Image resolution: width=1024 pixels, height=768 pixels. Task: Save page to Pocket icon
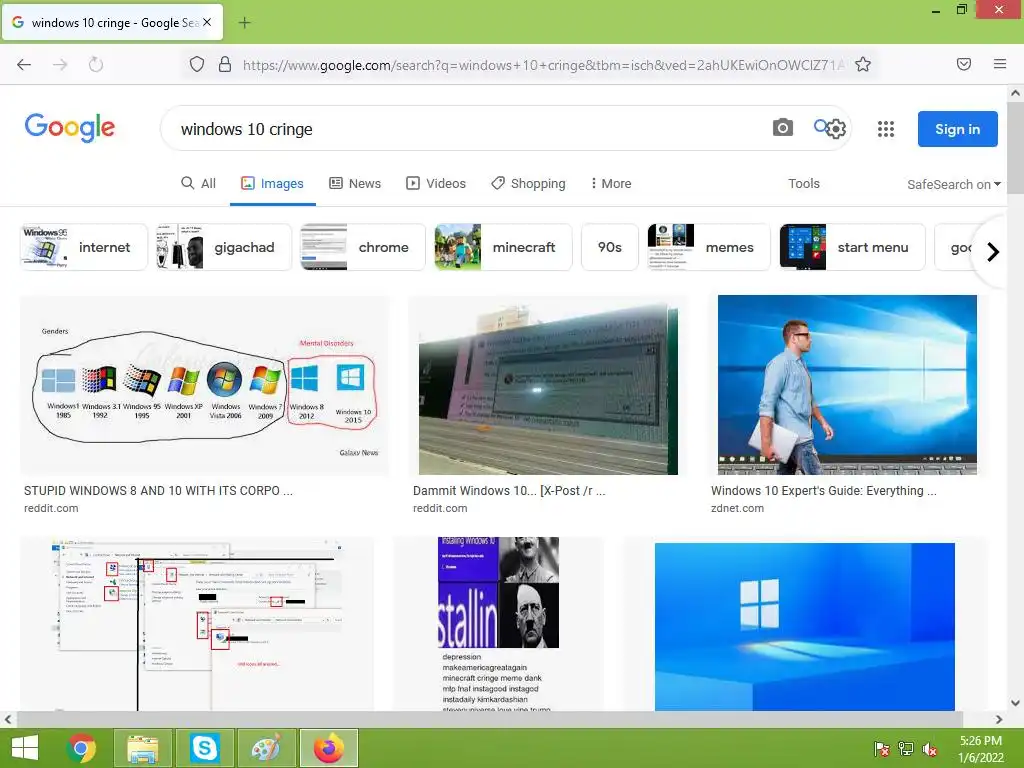coord(964,64)
